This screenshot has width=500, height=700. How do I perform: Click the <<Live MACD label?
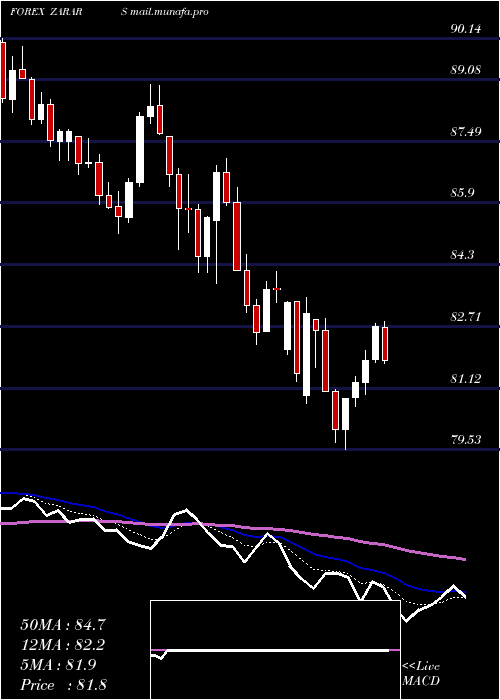[x=421, y=674]
